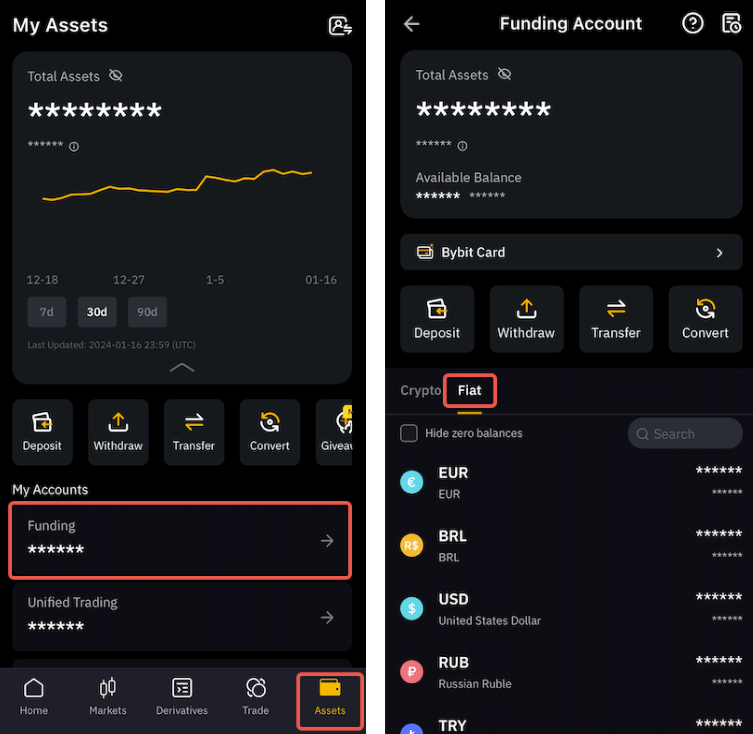Open account switch icon beside My Assets
This screenshot has height=734, width=753.
340,25
